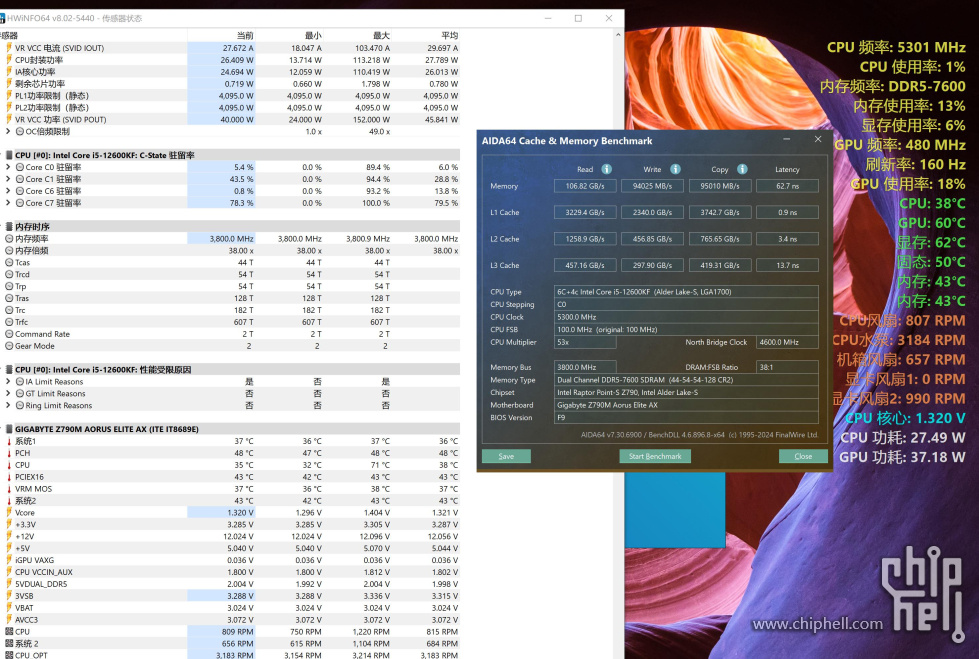The width and height of the screenshot is (979, 659).
Task: Select the C-State 驻留率 group header
Action: coord(230,155)
